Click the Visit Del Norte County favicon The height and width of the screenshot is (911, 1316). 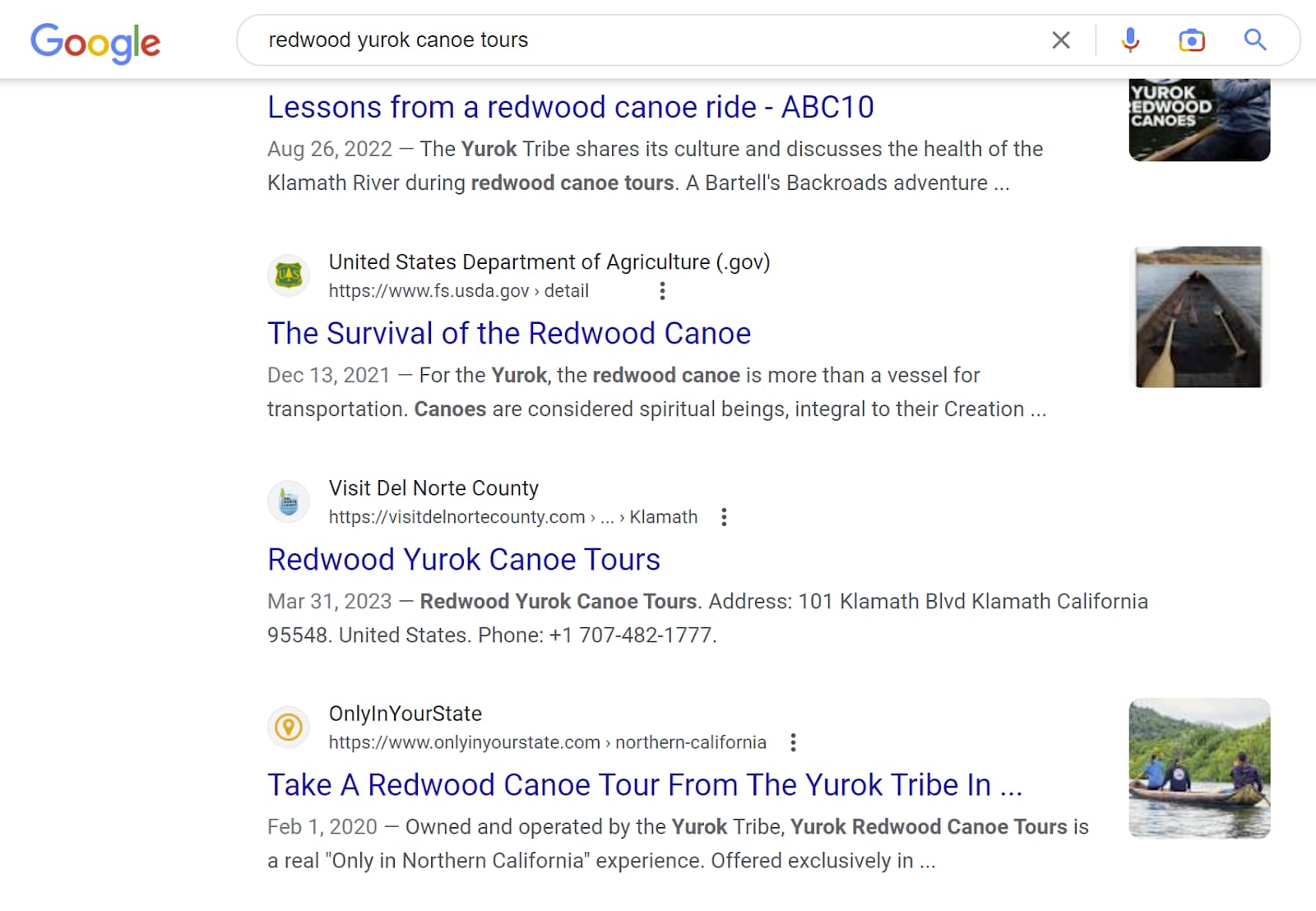coord(289,502)
